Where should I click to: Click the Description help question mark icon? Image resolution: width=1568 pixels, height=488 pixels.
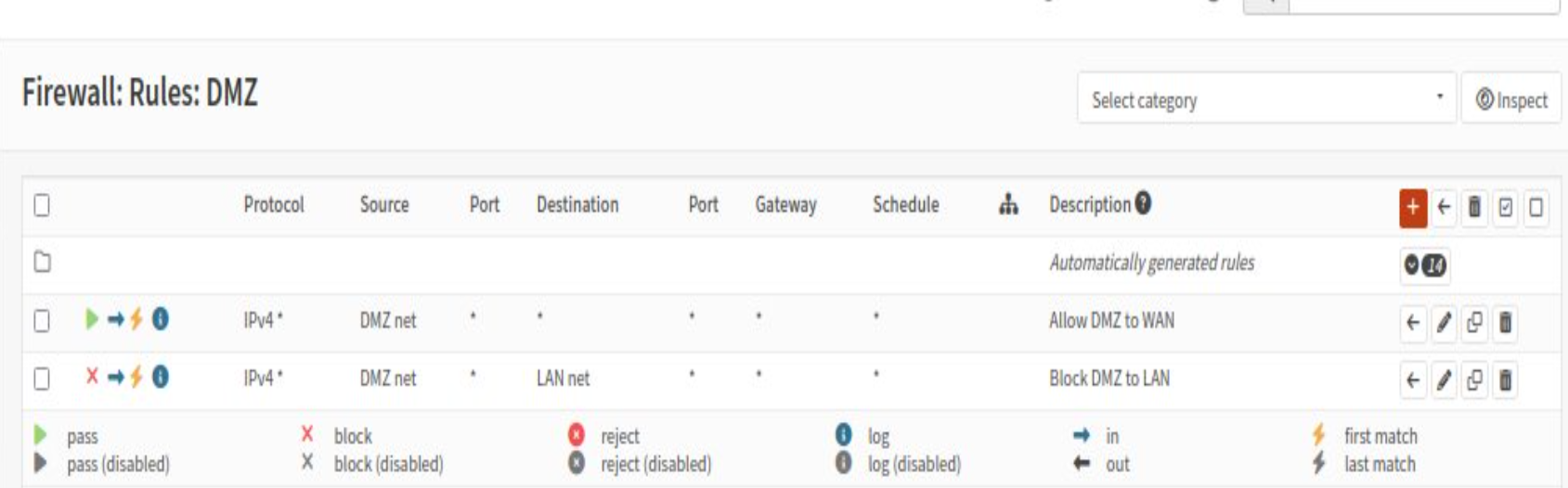(1143, 203)
